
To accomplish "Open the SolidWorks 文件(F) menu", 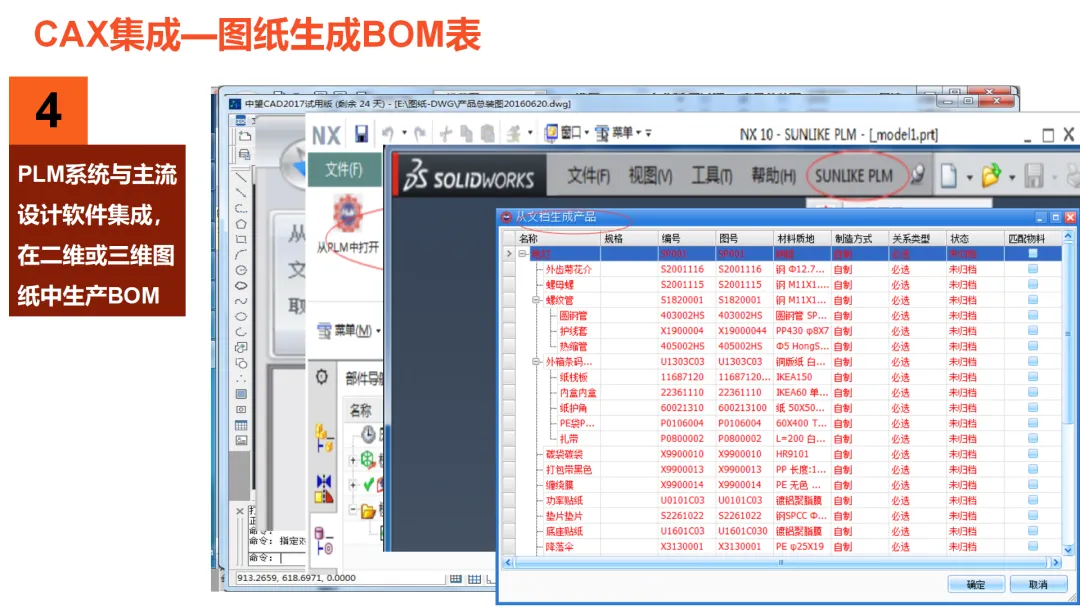I will [x=588, y=176].
